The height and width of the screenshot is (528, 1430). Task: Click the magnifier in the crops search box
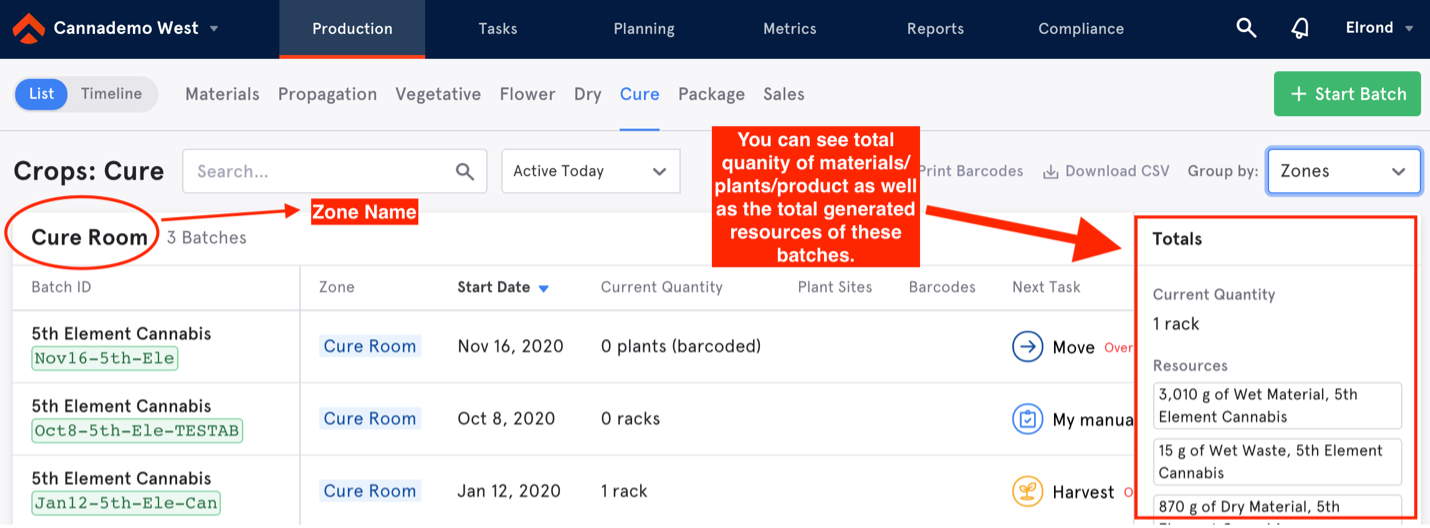(465, 171)
